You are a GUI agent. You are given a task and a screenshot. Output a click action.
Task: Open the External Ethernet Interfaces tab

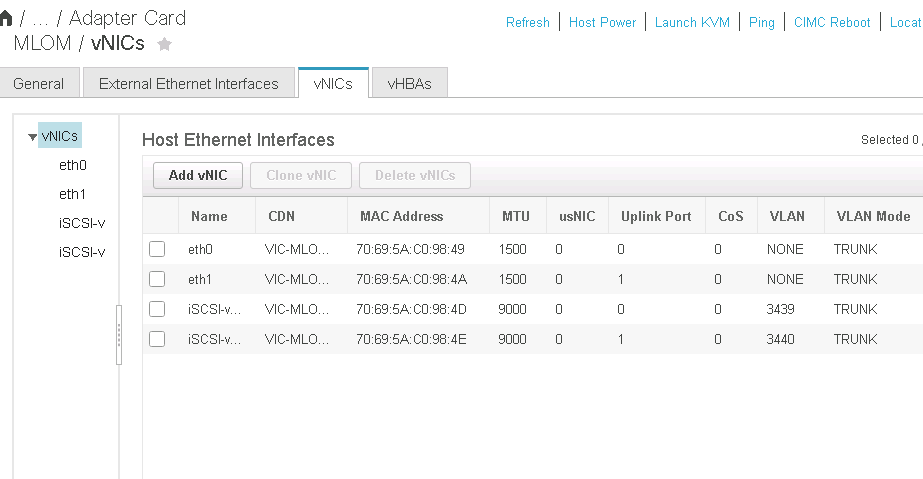click(x=189, y=84)
